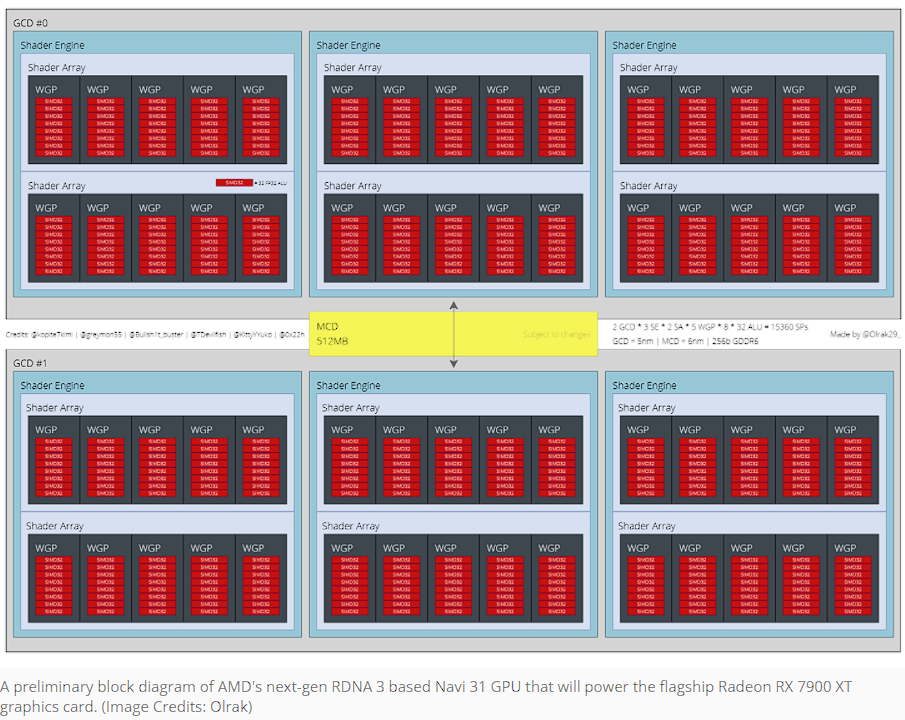Screen dimensions: 905x720
Task: Click the 'Shader Array' label beside the SIMD32 legend
Action: click(x=57, y=186)
